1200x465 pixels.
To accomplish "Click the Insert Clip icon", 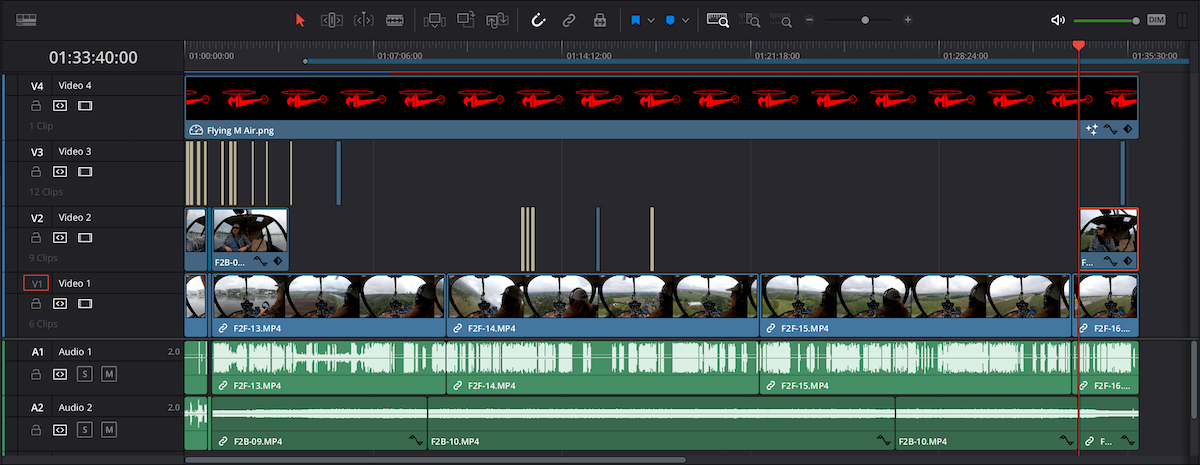I will coord(434,20).
